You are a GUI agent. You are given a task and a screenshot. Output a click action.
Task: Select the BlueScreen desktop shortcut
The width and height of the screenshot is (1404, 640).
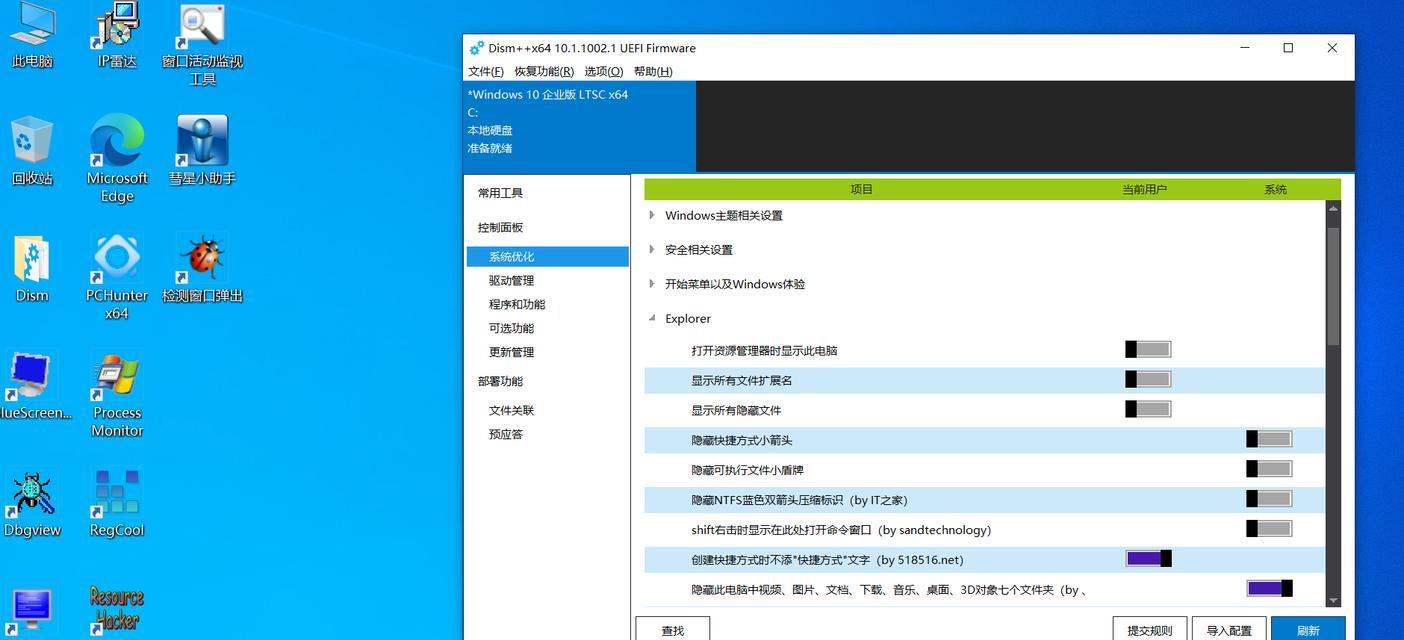click(36, 387)
